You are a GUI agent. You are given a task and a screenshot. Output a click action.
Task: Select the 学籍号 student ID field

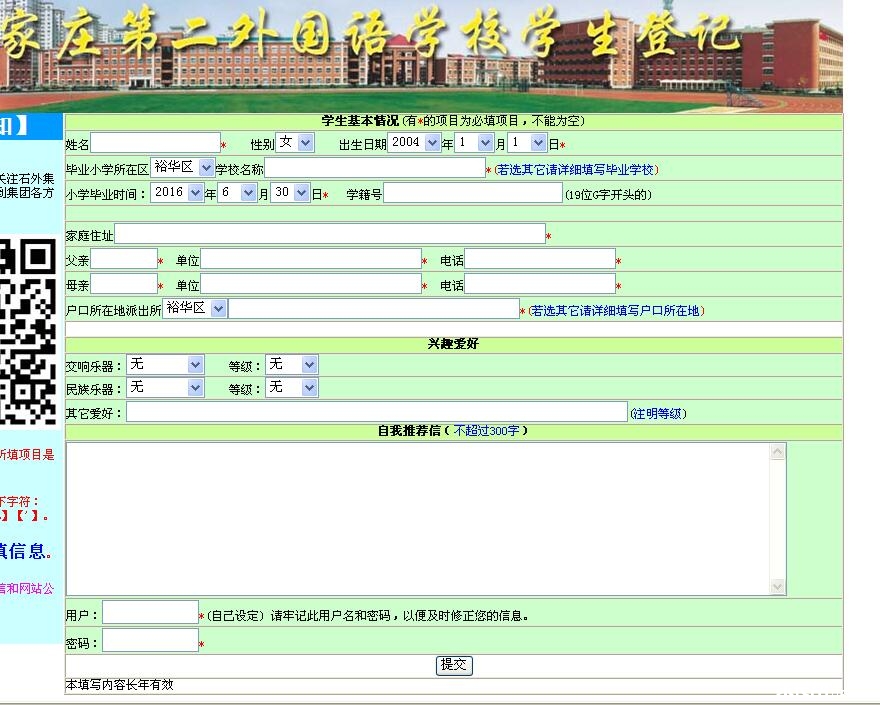tap(472, 193)
